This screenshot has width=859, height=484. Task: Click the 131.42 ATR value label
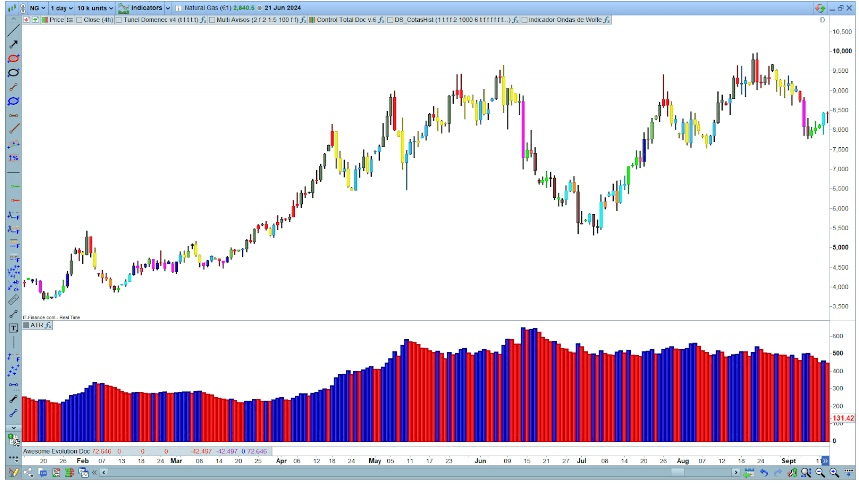843,418
